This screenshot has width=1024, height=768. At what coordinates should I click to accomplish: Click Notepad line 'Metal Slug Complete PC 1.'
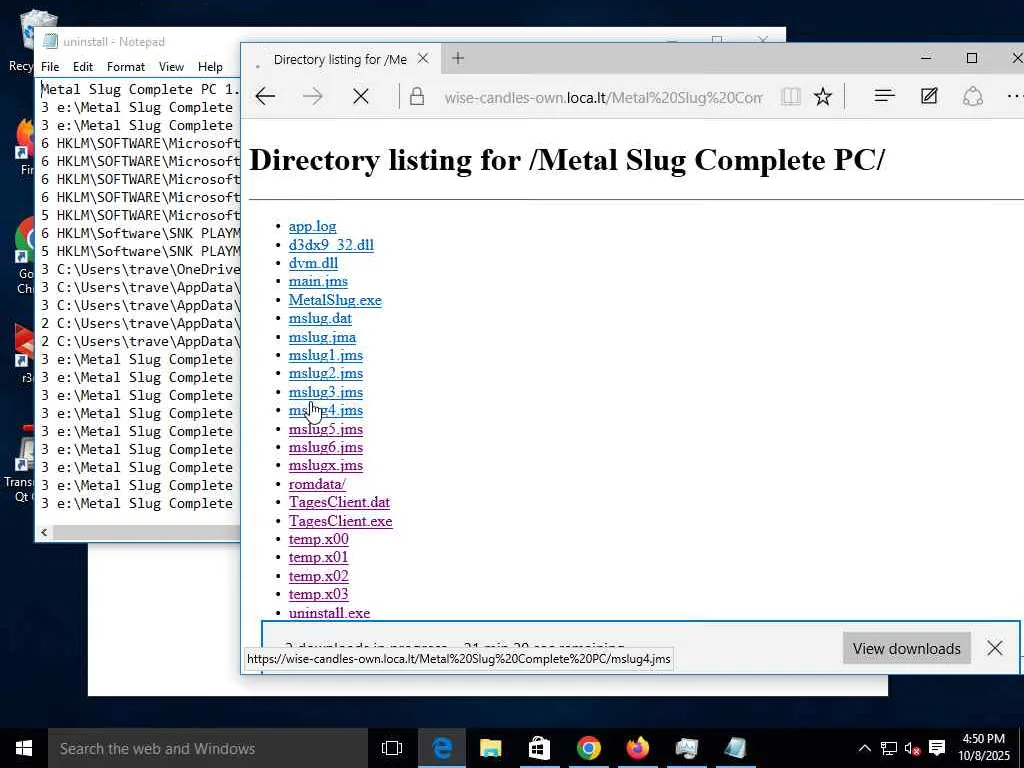coord(140,89)
